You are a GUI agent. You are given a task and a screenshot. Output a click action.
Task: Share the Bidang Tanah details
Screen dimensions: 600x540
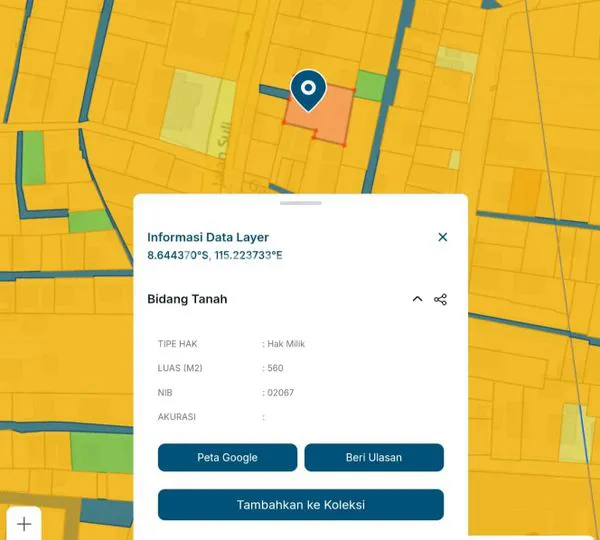(x=440, y=299)
